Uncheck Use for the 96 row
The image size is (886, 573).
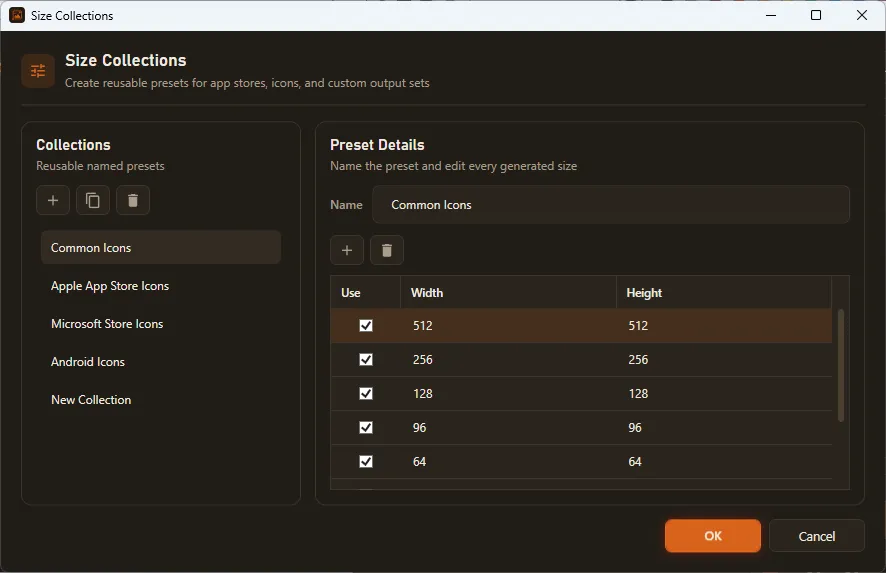point(366,427)
